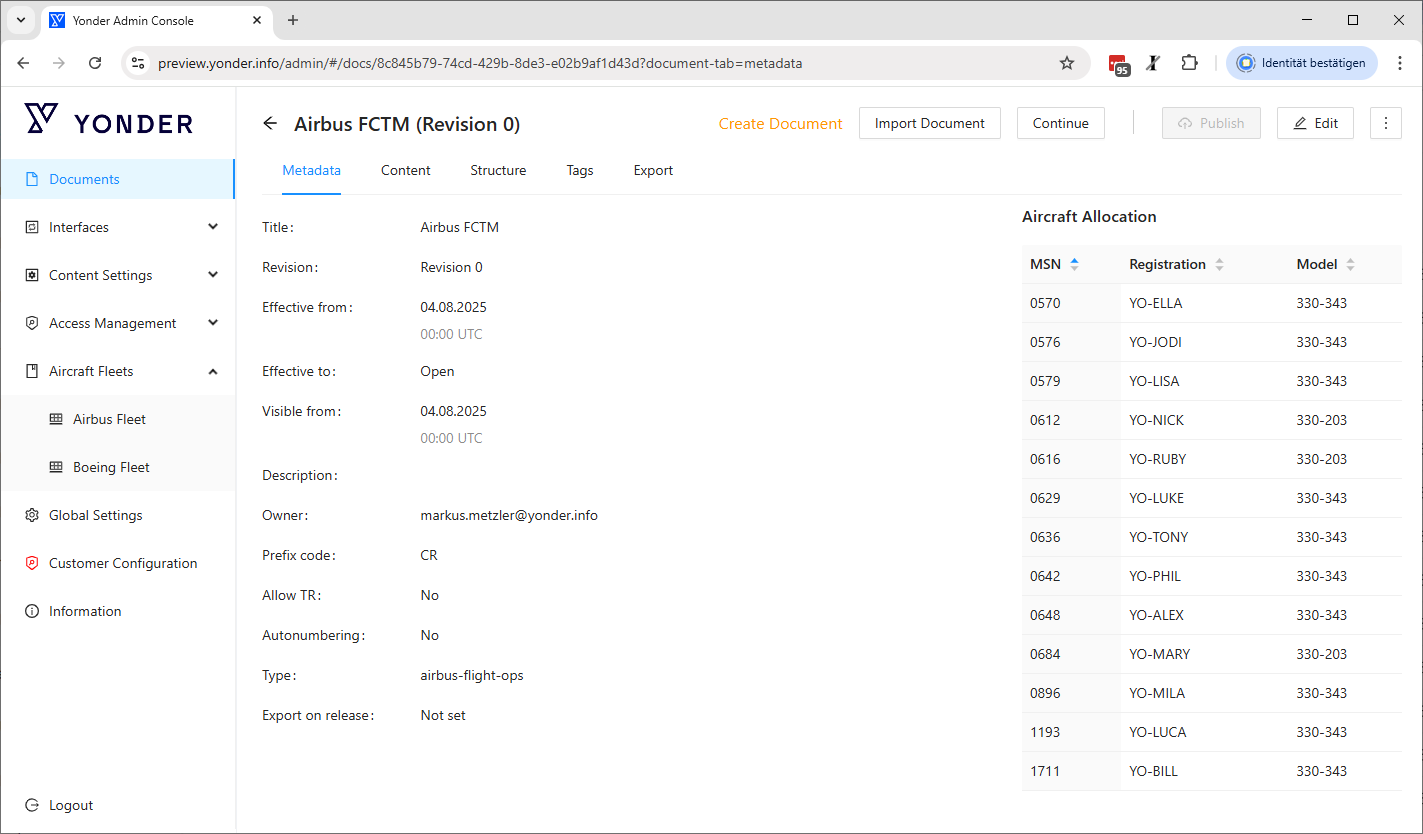Click the black X extension icon
The height and width of the screenshot is (834, 1423).
1153,63
